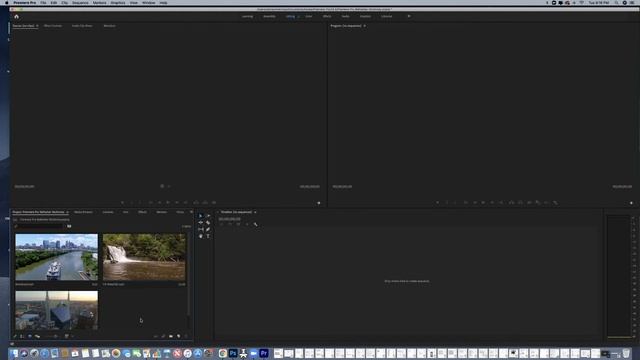Click Premiere Pro icon in the Dock

coord(264,353)
